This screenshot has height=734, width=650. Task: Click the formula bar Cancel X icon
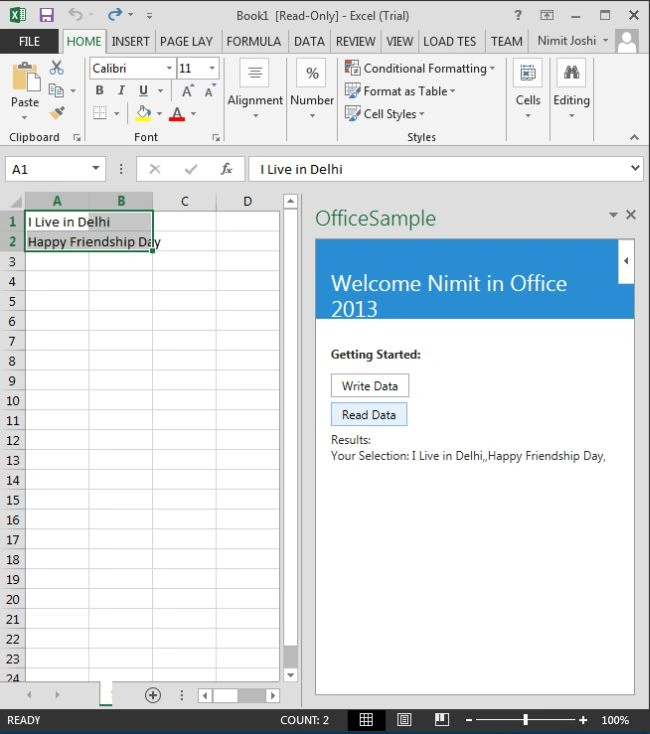155,169
